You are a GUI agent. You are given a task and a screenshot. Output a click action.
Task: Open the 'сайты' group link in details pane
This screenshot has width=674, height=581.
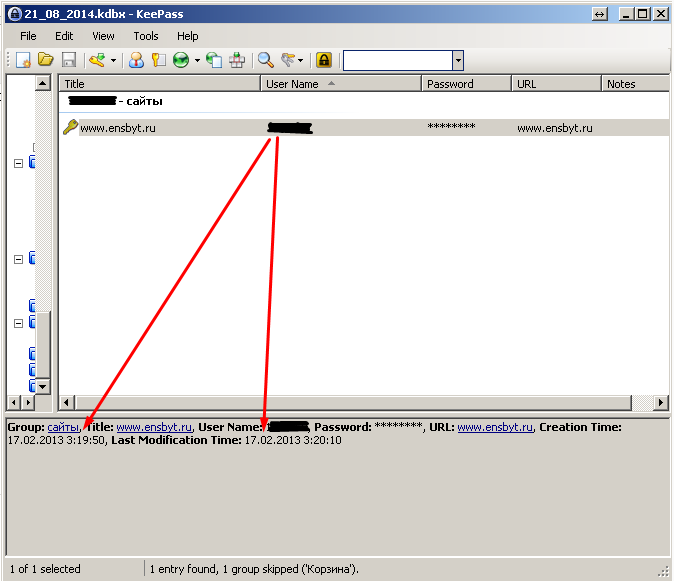[x=63, y=427]
